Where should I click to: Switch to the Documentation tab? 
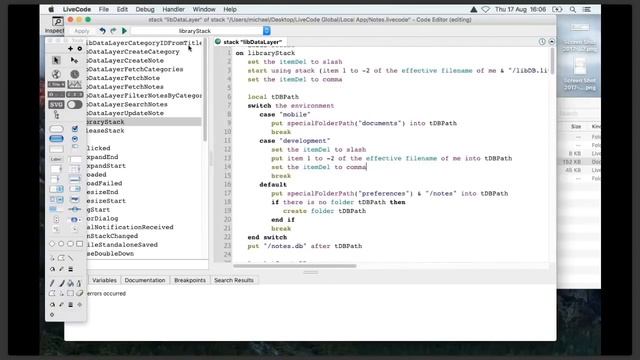pyautogui.click(x=145, y=280)
